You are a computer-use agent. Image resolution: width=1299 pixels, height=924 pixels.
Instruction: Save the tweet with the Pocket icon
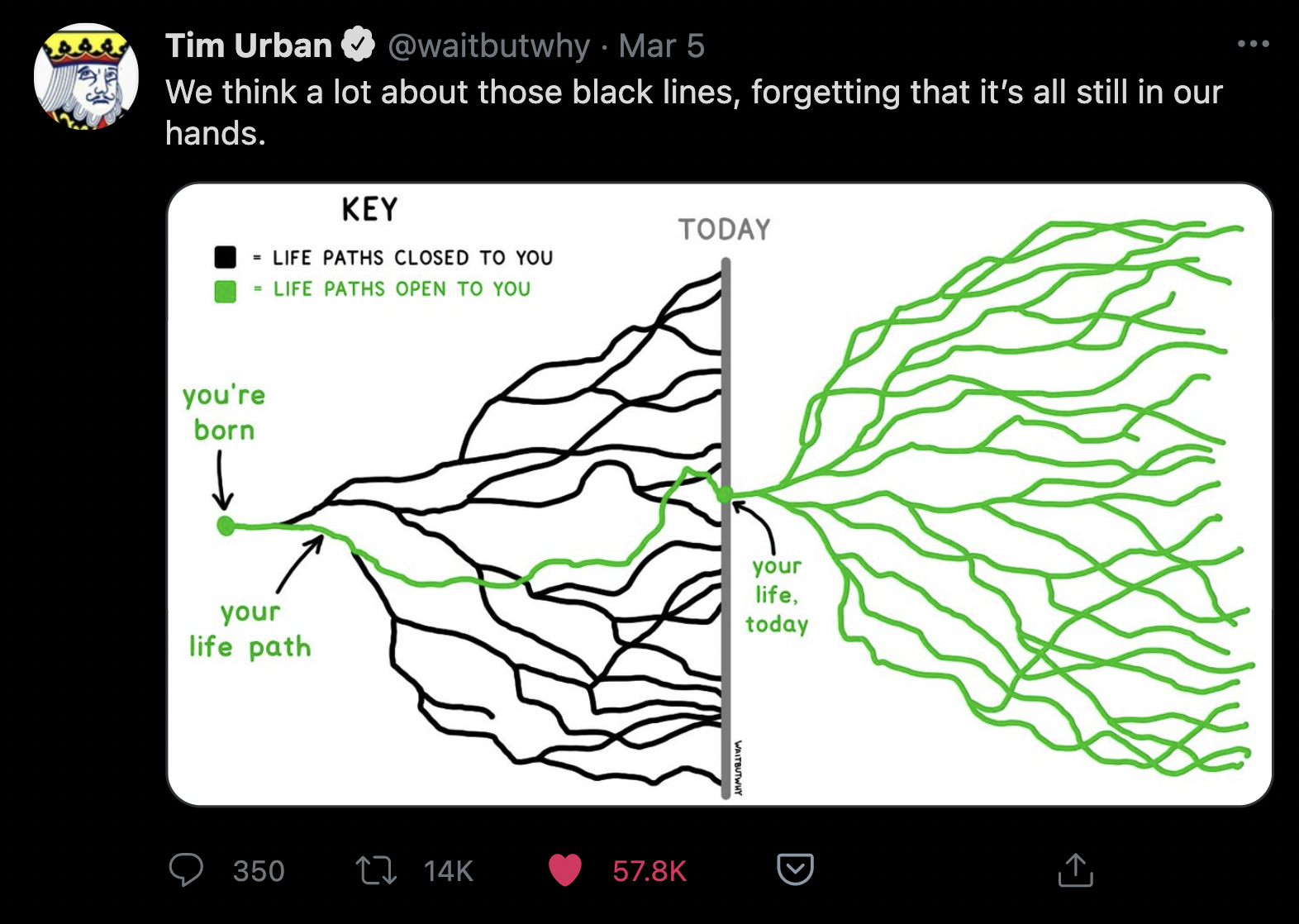tap(795, 869)
